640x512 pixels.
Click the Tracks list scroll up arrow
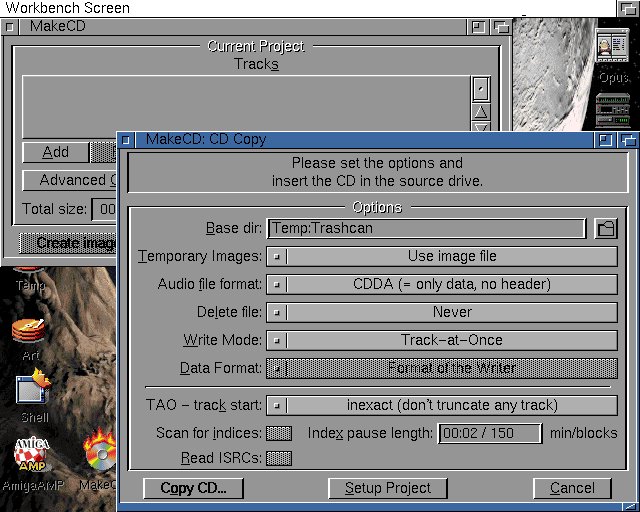(x=481, y=112)
